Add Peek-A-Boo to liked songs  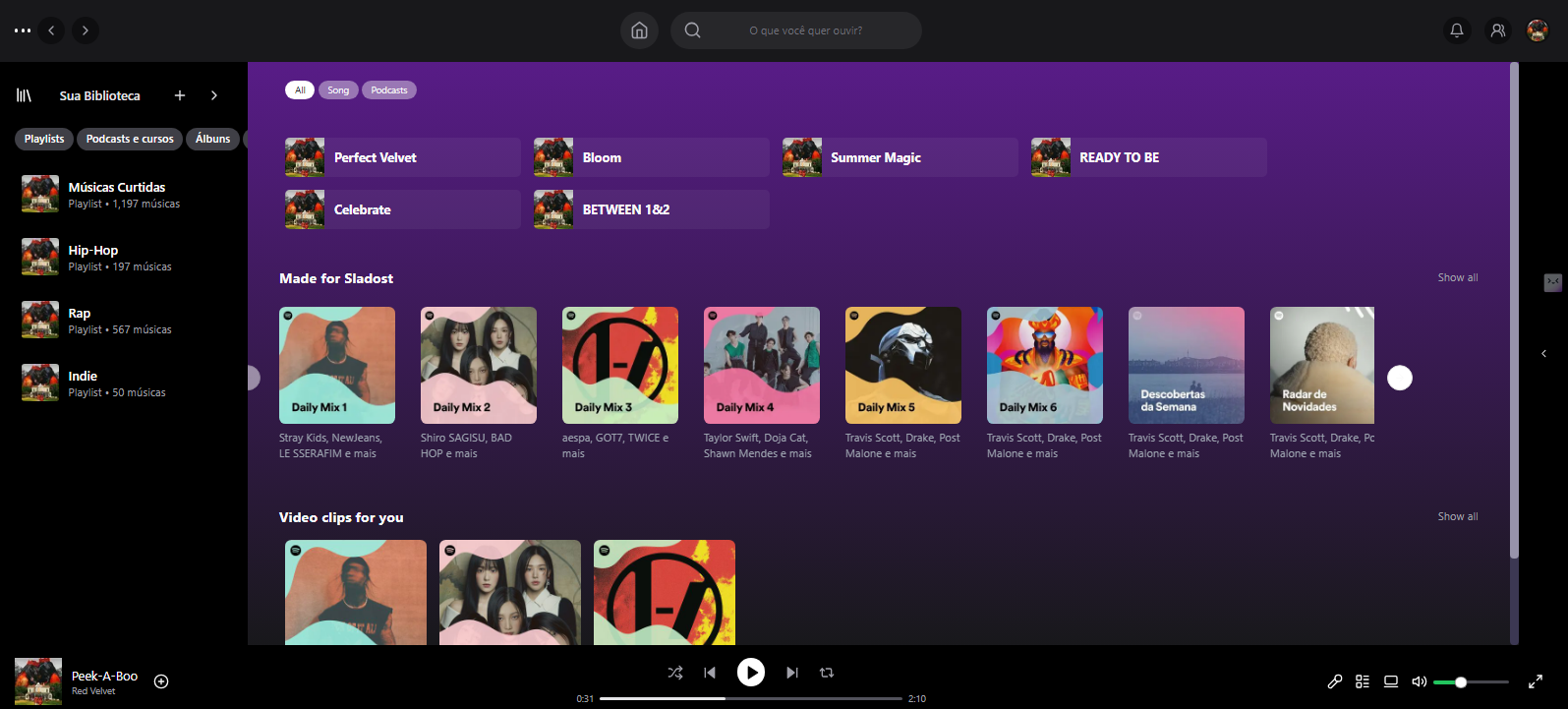pos(162,681)
